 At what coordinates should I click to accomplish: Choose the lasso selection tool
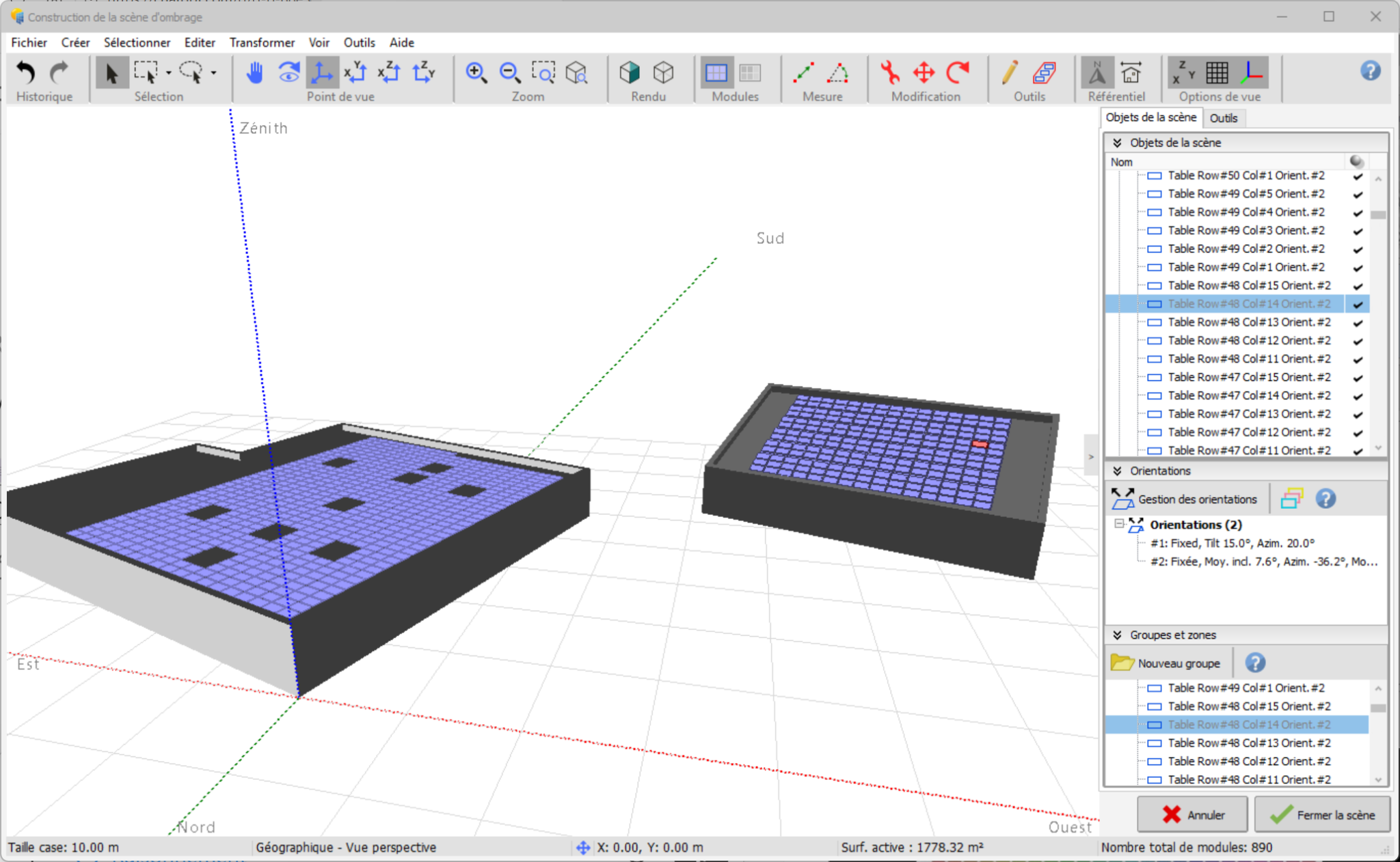[191, 73]
